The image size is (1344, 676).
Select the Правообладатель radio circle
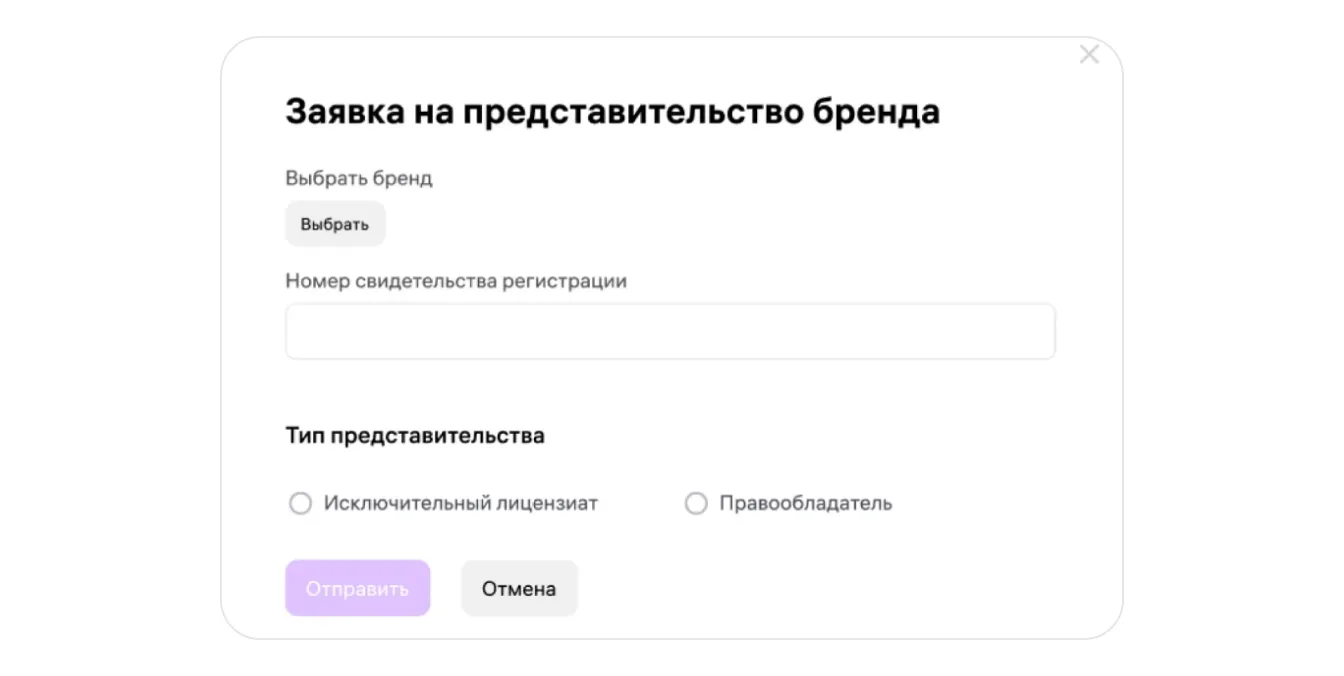pyautogui.click(x=696, y=504)
